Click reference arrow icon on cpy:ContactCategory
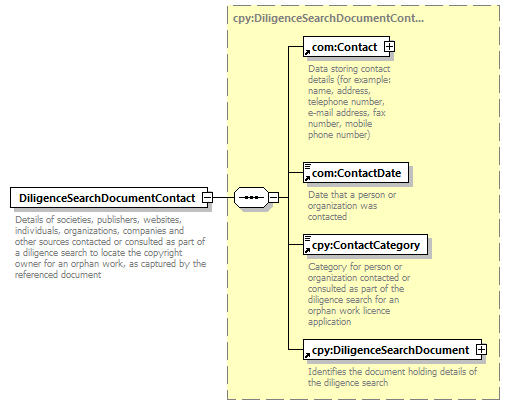Screen dimensions: 510x405 click(x=307, y=251)
